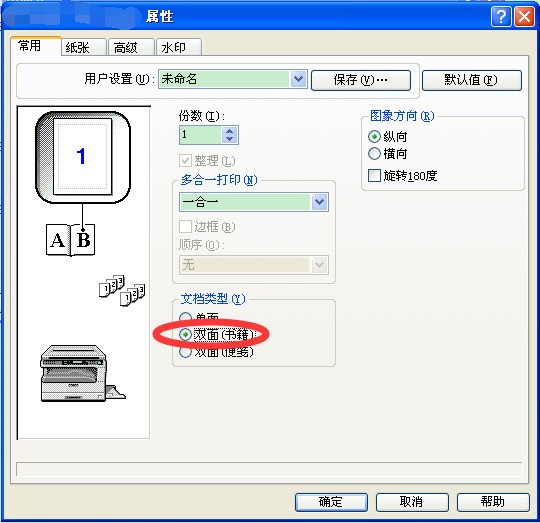Screen dimensions: 540x523
Task: Select 单面 single-sided radio button
Action: (x=185, y=317)
